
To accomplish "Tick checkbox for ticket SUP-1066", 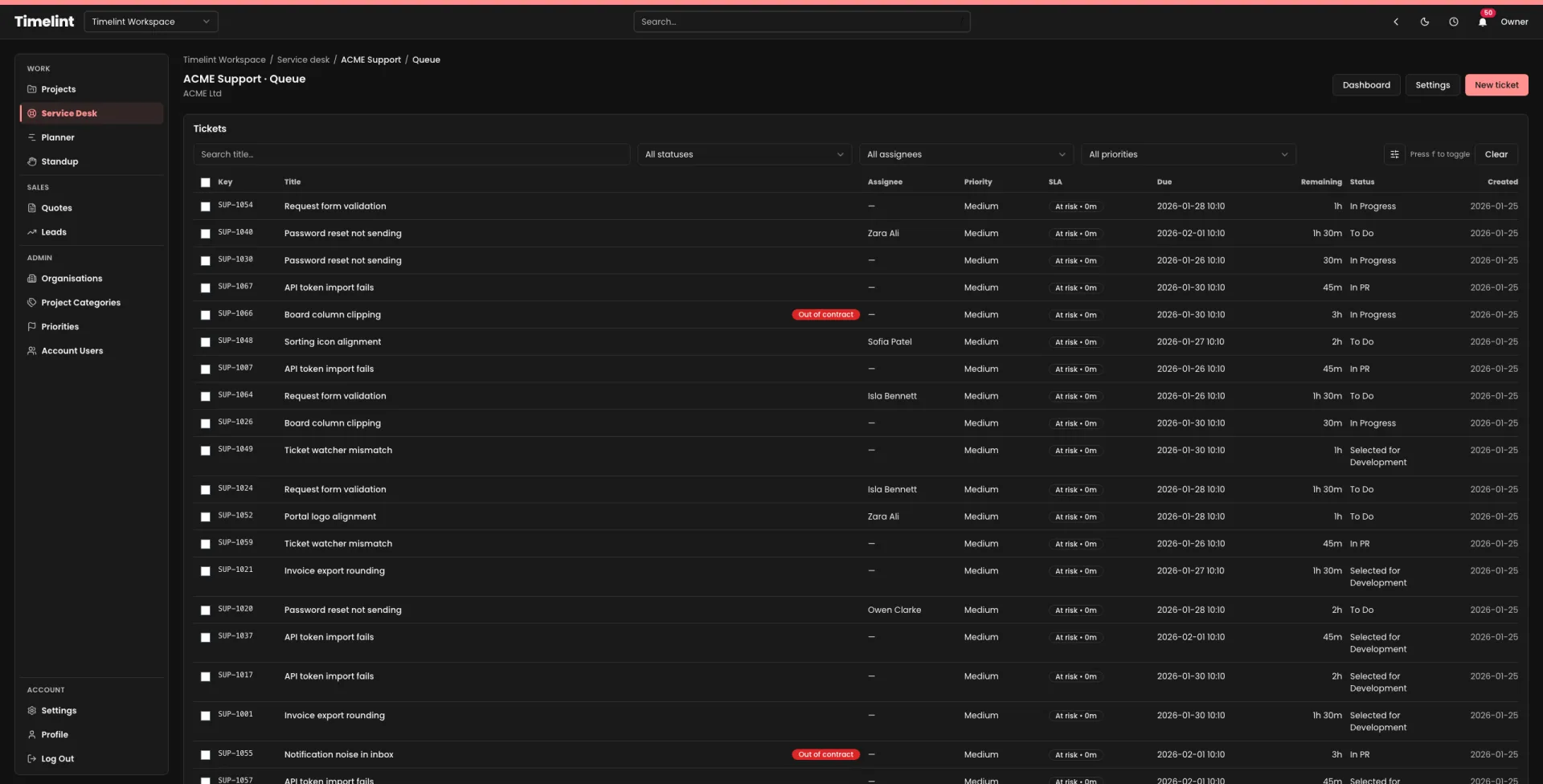I will [x=206, y=315].
